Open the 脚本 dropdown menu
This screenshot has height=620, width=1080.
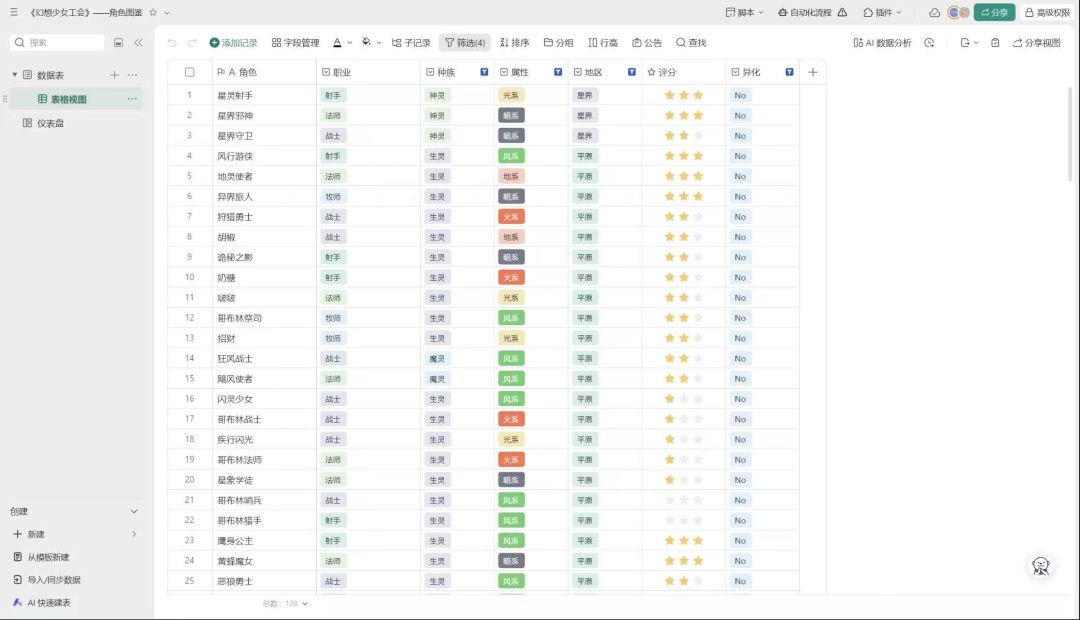click(x=745, y=12)
